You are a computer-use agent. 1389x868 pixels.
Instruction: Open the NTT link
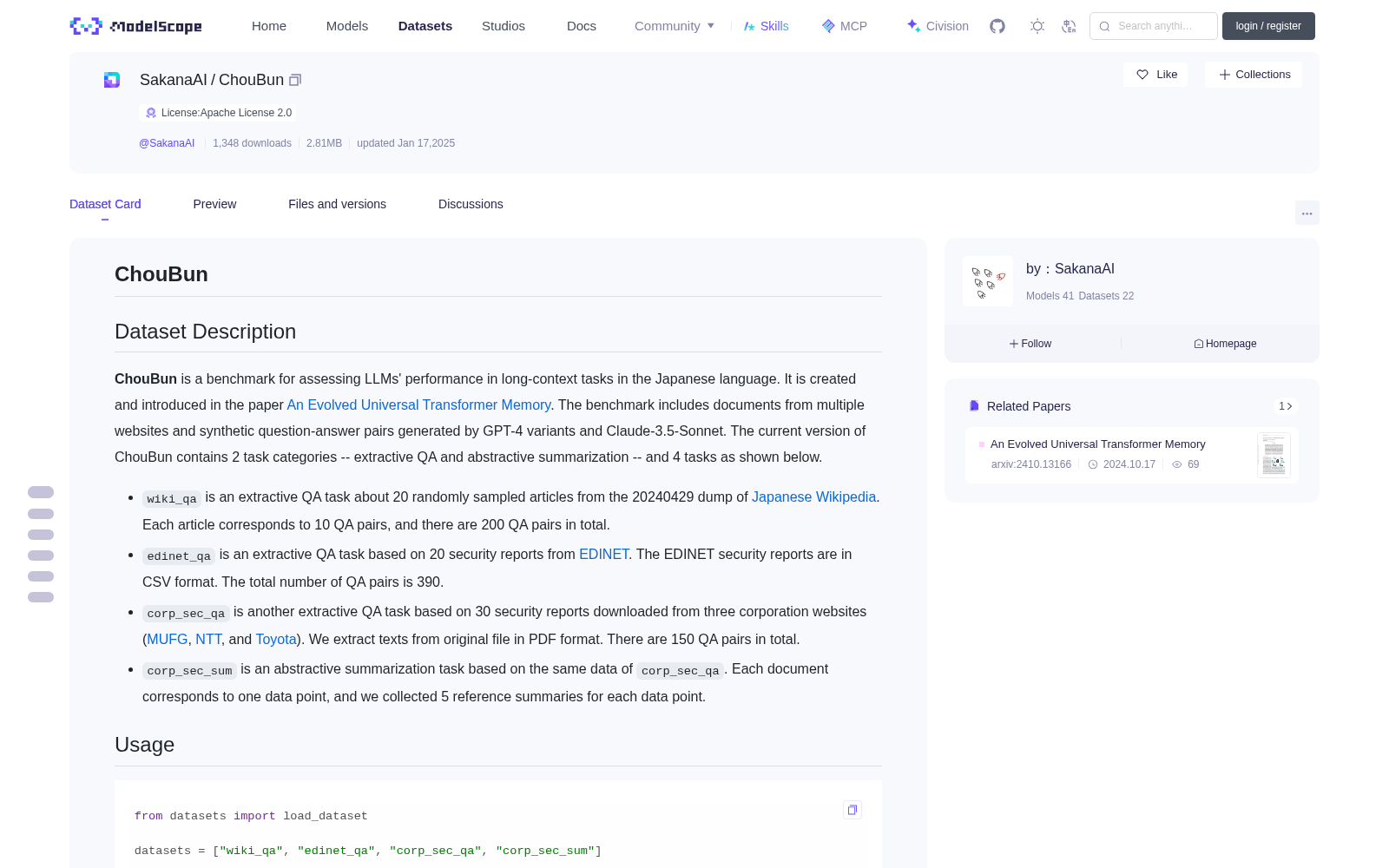click(x=208, y=639)
